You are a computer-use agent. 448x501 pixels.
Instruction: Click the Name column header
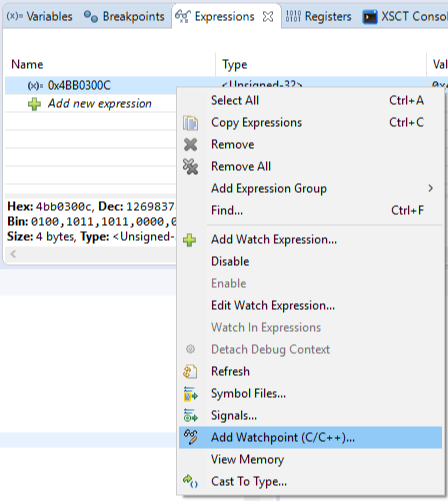click(27, 64)
